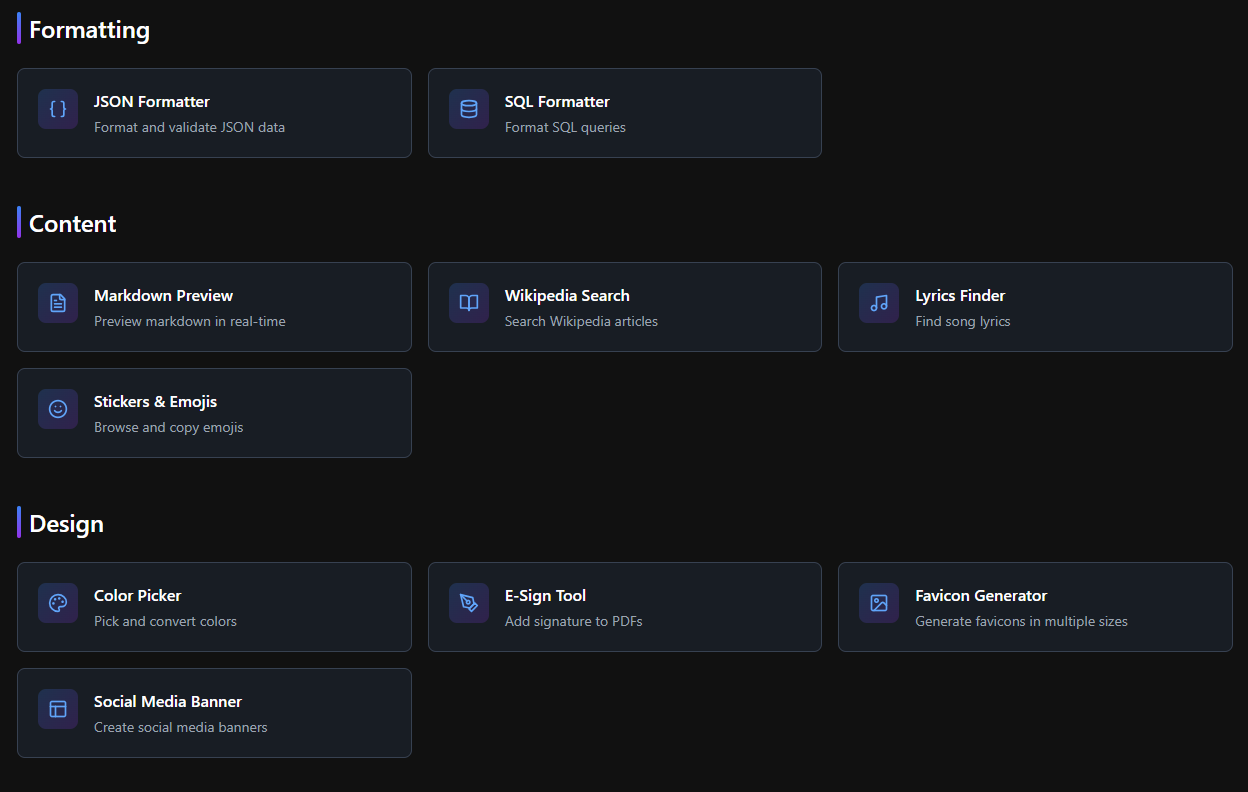Viewport: 1248px width, 792px height.
Task: Click the Lyrics Finder music note icon
Action: tap(878, 303)
